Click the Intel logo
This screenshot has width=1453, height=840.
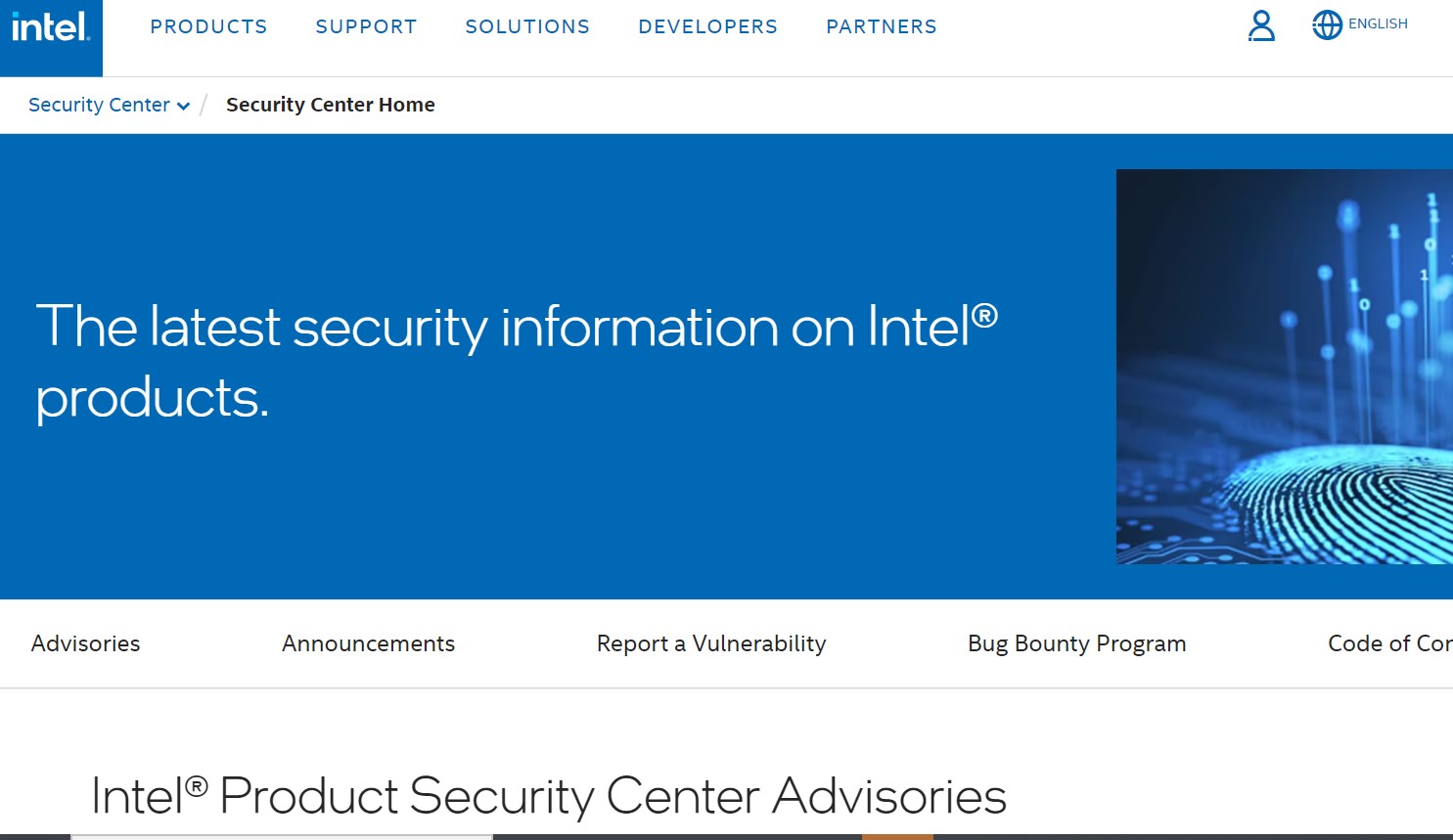coord(51,29)
